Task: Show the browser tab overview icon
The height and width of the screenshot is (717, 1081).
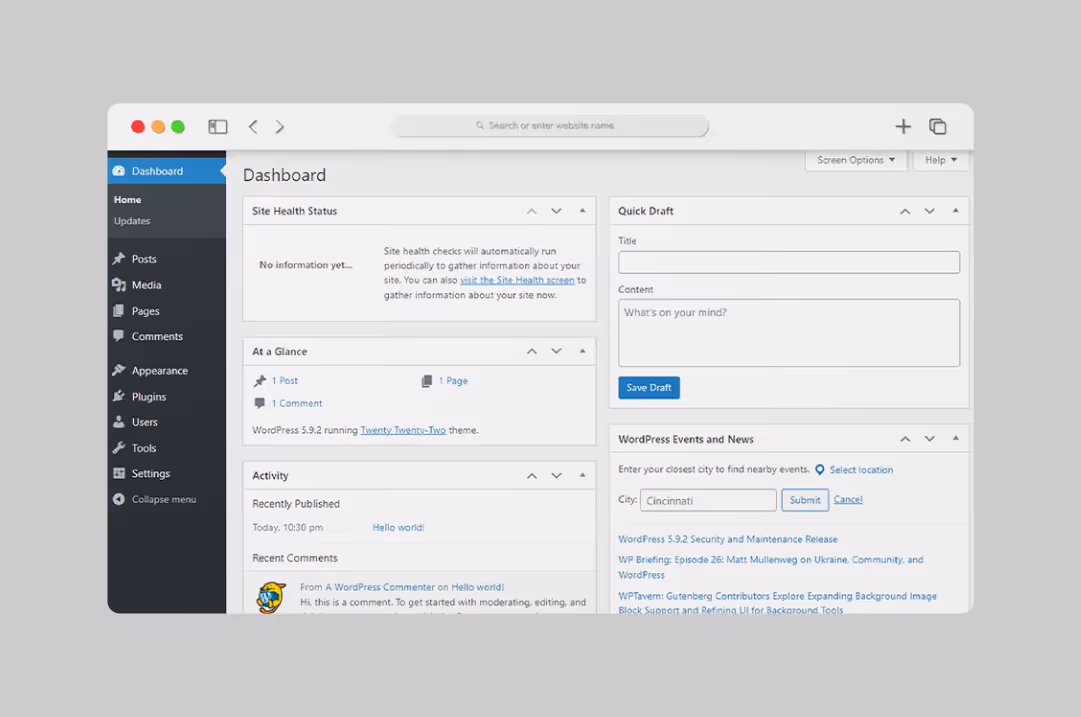Action: pos(938,126)
